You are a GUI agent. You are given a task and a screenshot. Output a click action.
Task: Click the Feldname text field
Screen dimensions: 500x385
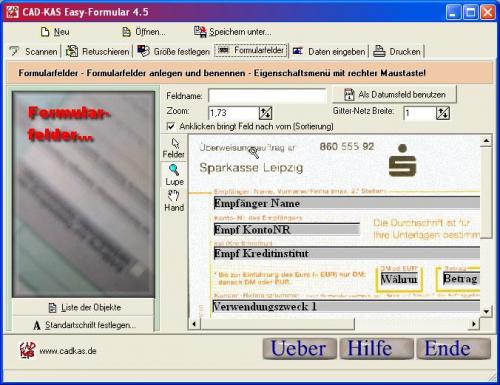pyautogui.click(x=267, y=96)
